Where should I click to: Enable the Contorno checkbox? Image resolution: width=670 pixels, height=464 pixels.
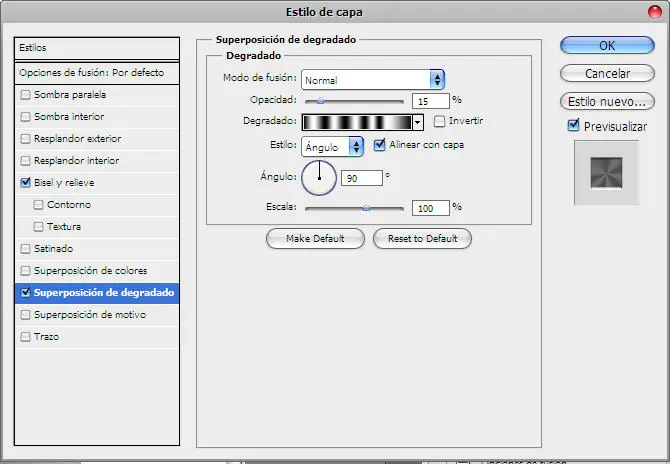(x=38, y=205)
